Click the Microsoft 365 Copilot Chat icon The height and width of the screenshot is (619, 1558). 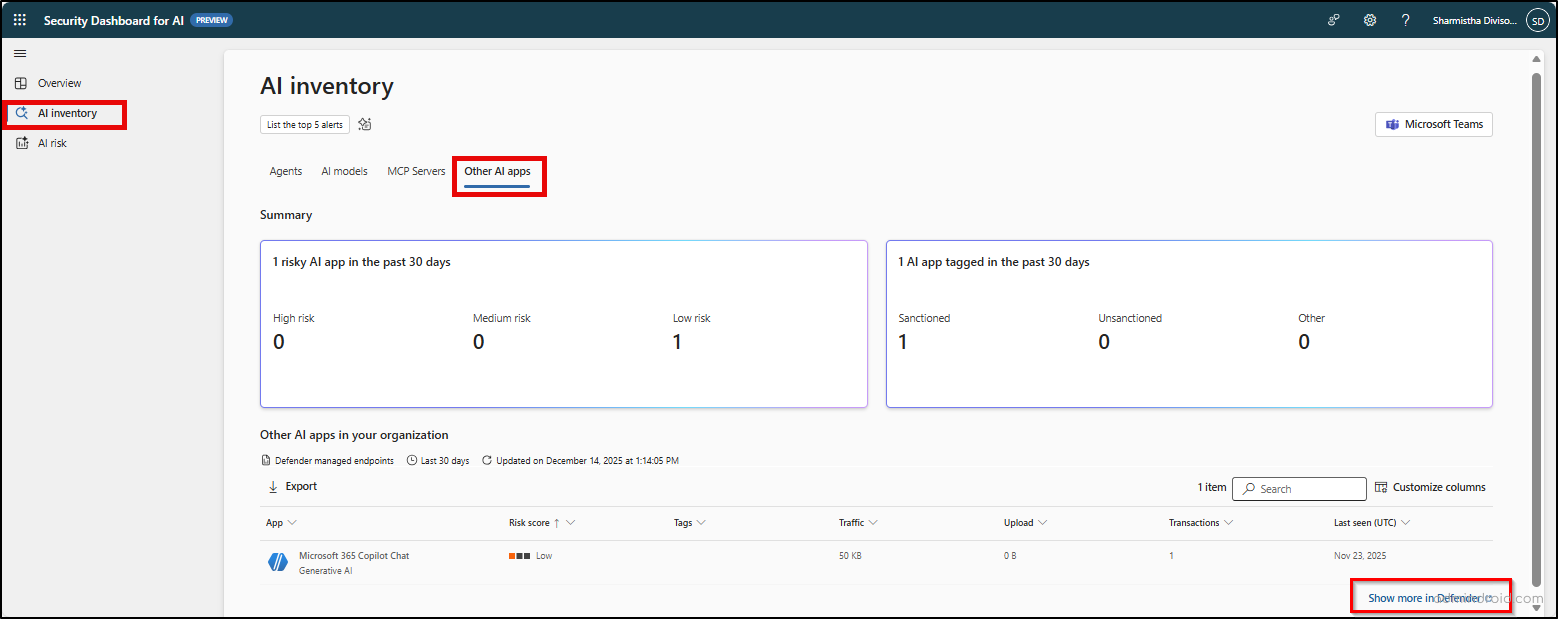click(x=277, y=562)
